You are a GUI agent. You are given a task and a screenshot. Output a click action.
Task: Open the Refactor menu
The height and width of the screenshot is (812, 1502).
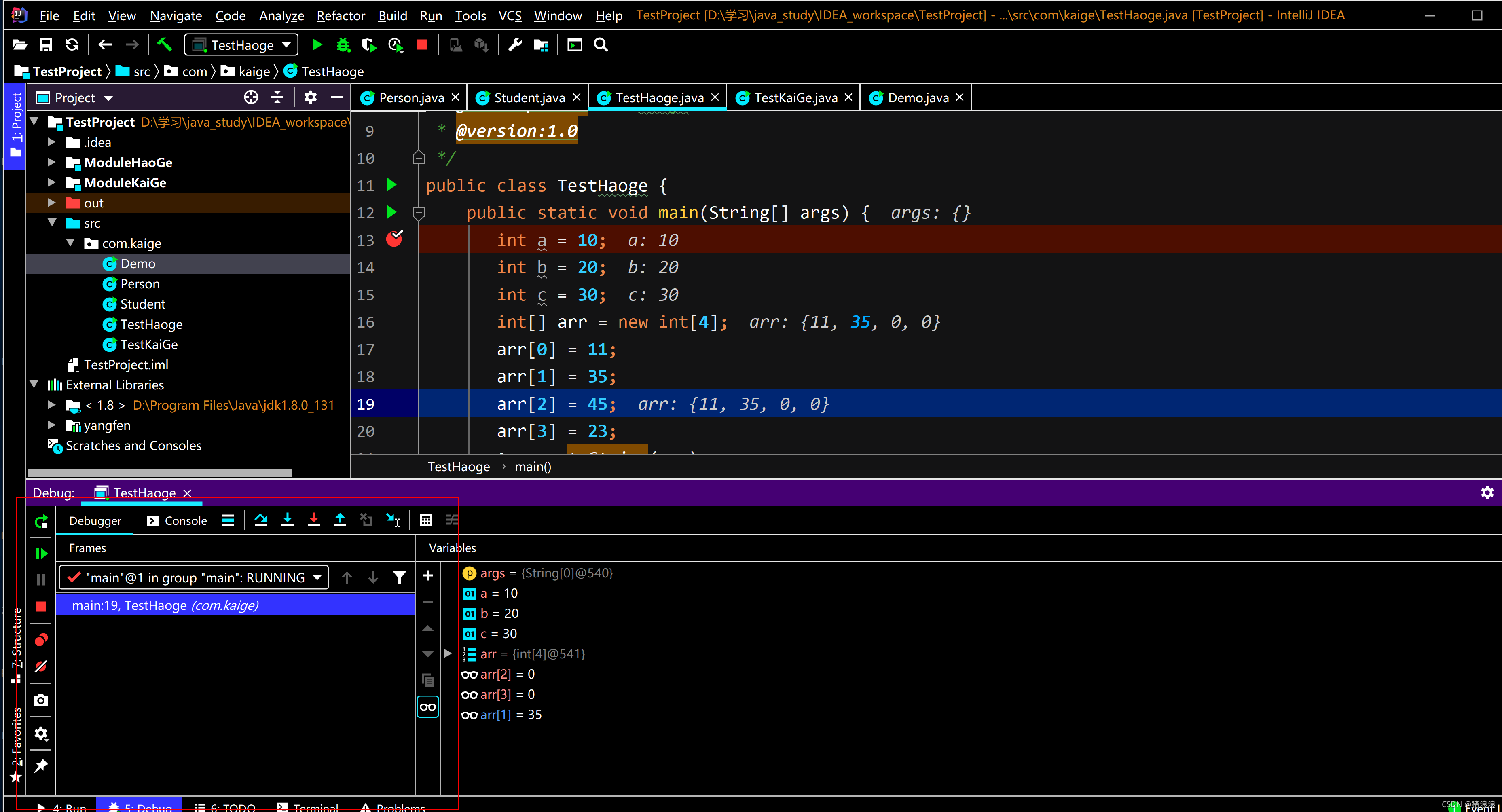point(341,16)
